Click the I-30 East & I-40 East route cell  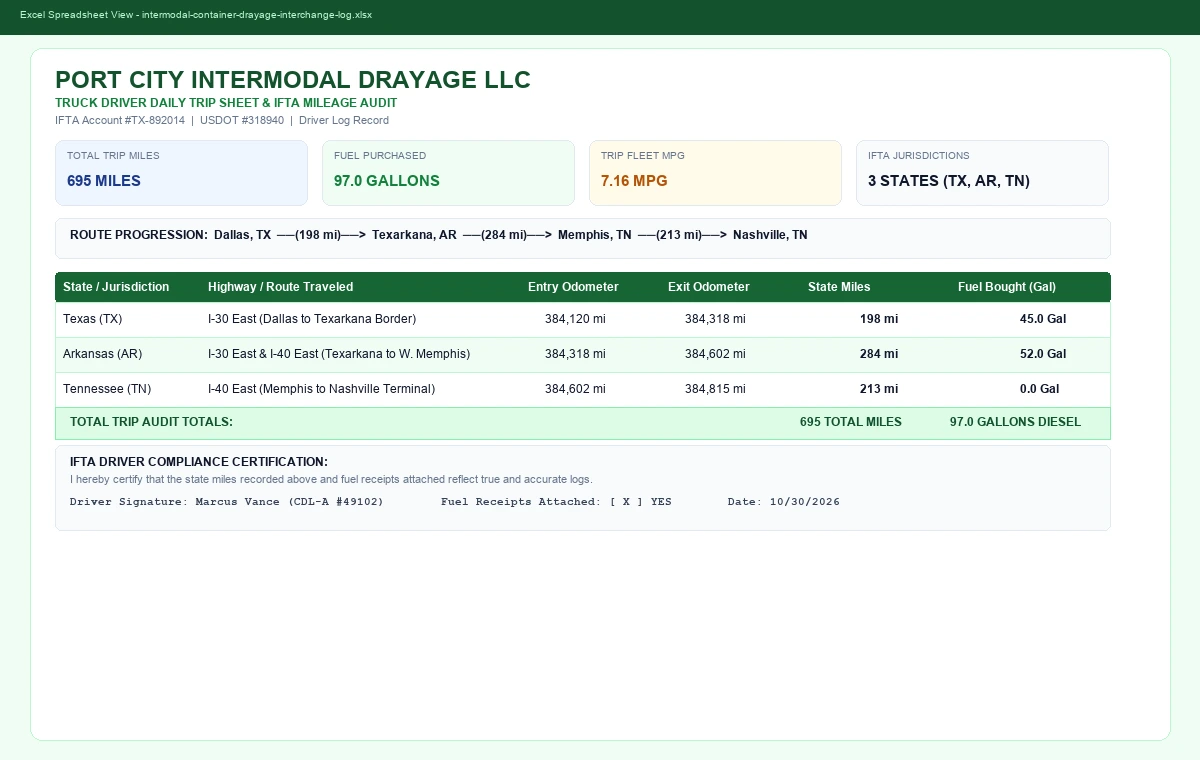[339, 354]
